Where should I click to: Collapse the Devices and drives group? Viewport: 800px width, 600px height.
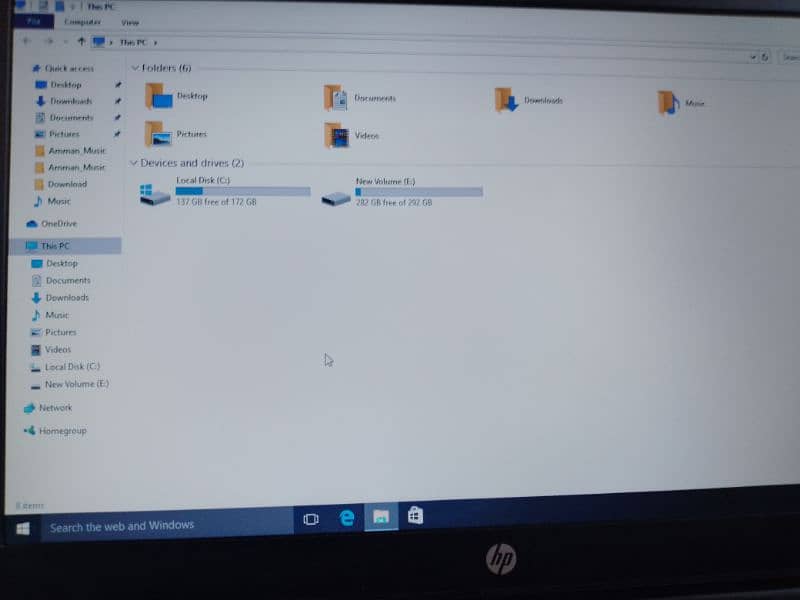click(134, 162)
